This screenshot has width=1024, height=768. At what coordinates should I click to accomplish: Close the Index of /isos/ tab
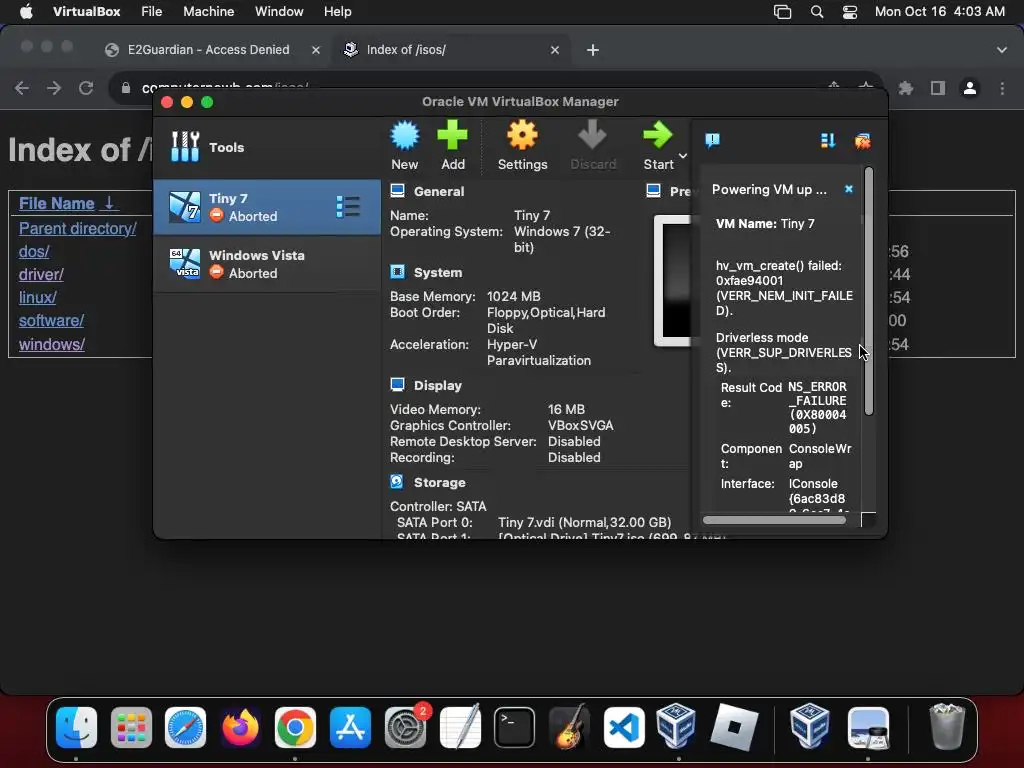click(554, 50)
